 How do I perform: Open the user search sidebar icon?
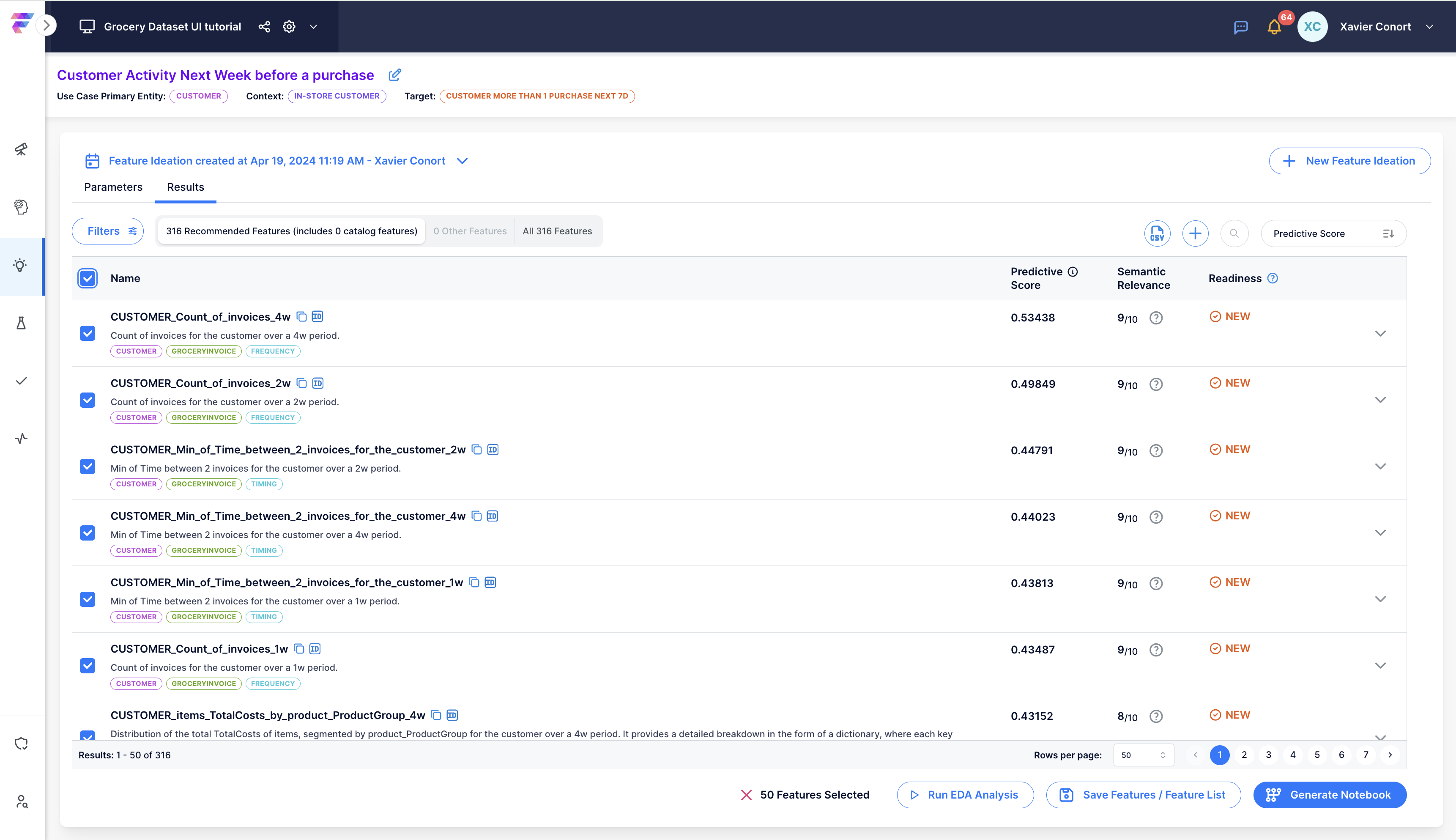point(21,802)
